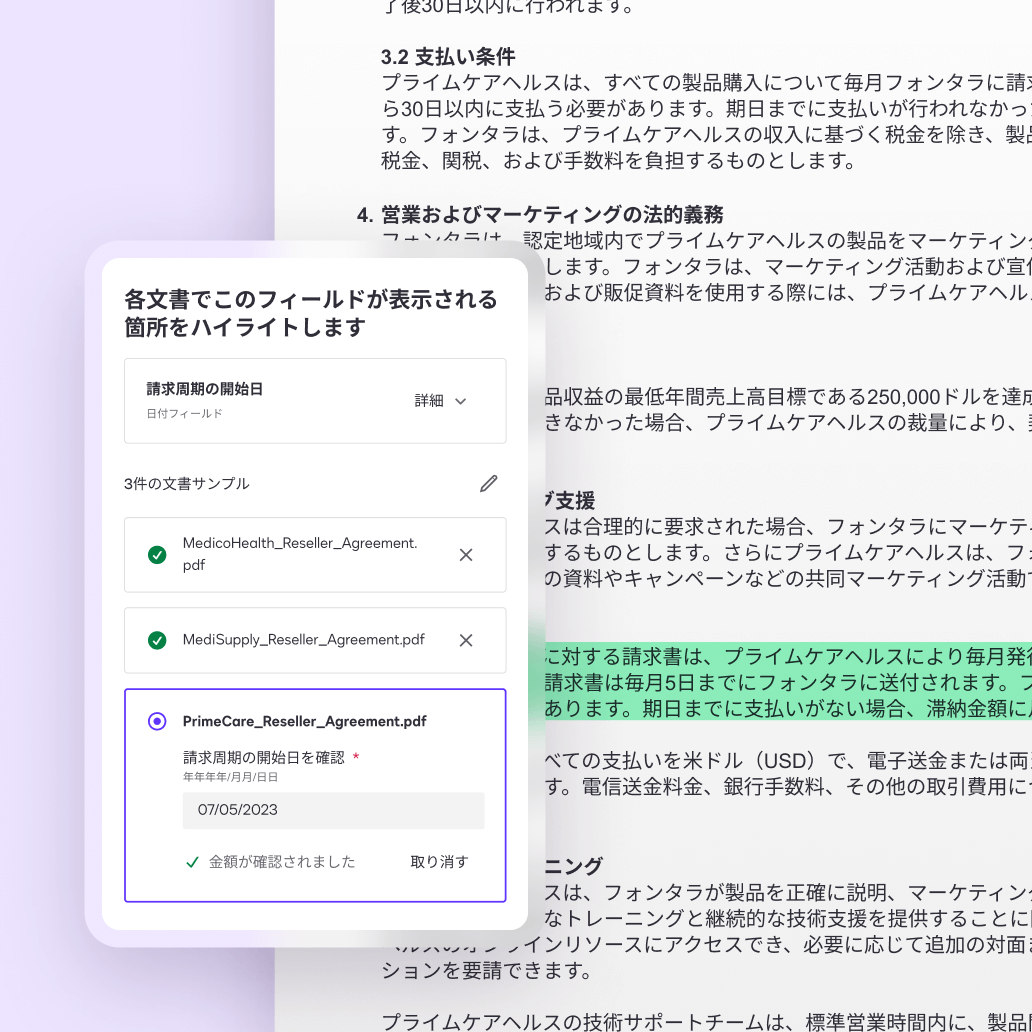This screenshot has height=1032, width=1032.
Task: Click the calendar date field icon area showing 07/05/2023
Action: coord(333,810)
